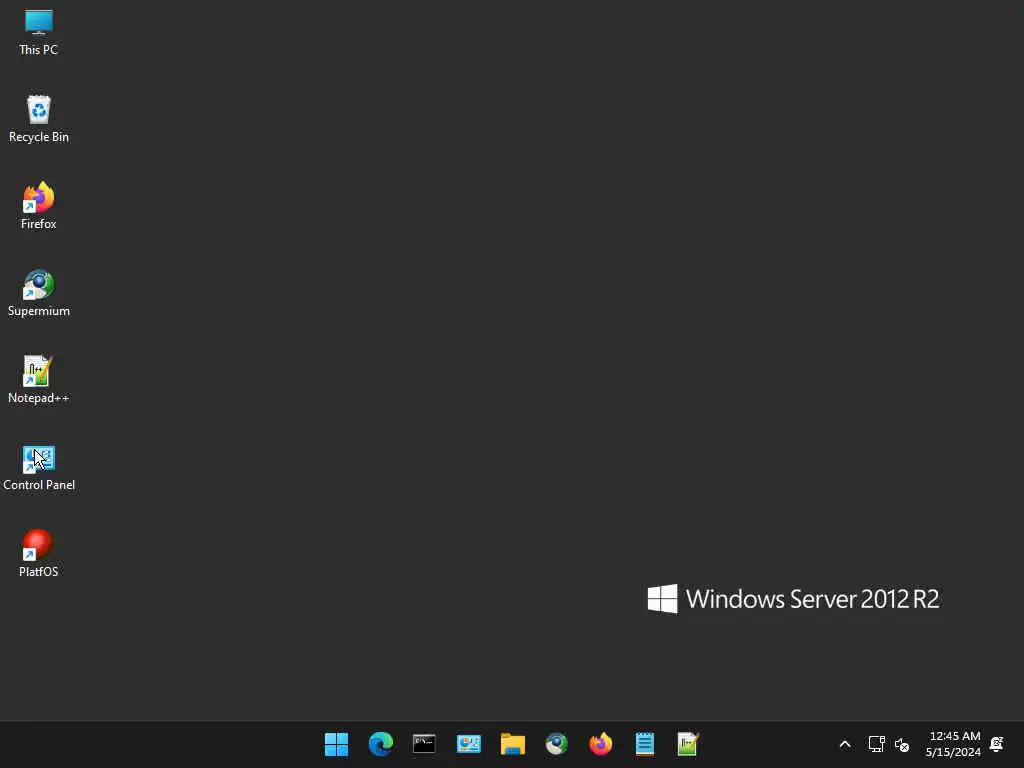The image size is (1024, 768).
Task: Open Command Prompt from the taskbar
Action: 424,744
